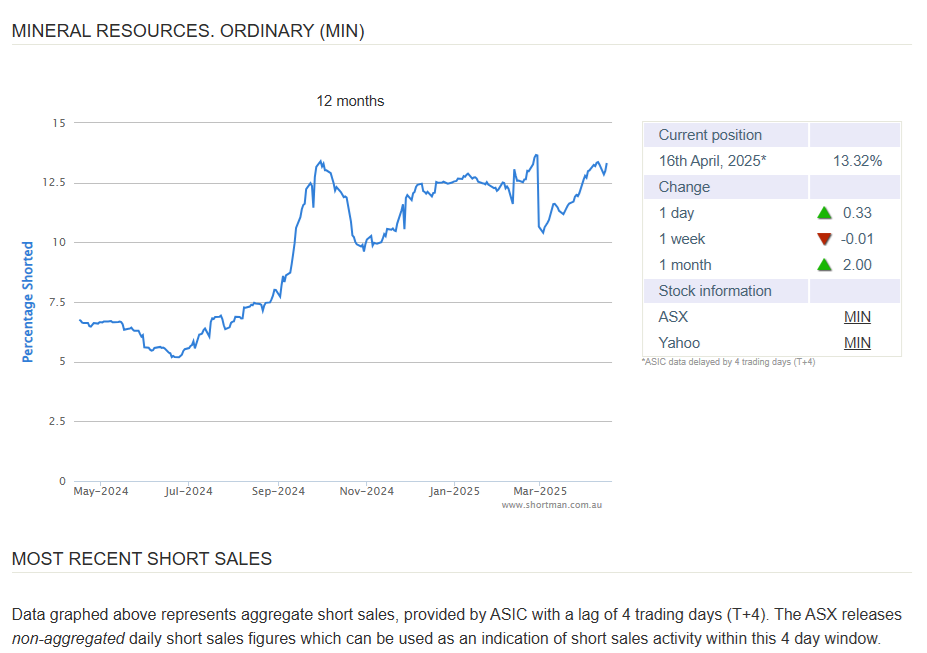The height and width of the screenshot is (653, 927).
Task: Select the Sep-2024 x-axis label
Action: coord(278,491)
